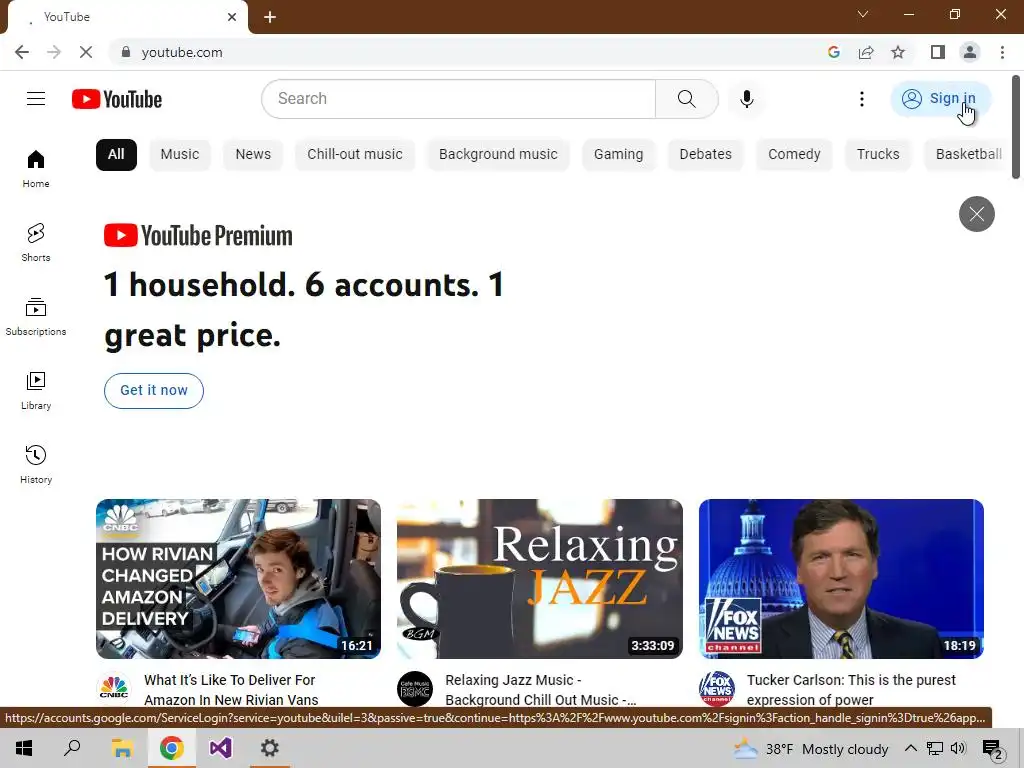Open the Windows Start menu
The image size is (1024, 768).
coord(24,748)
